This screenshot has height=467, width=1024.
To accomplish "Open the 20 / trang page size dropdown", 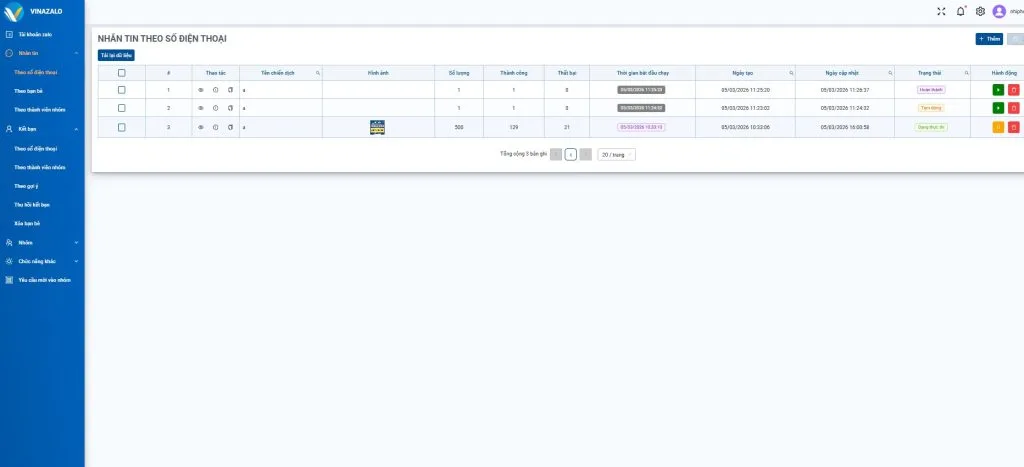I will [616, 155].
